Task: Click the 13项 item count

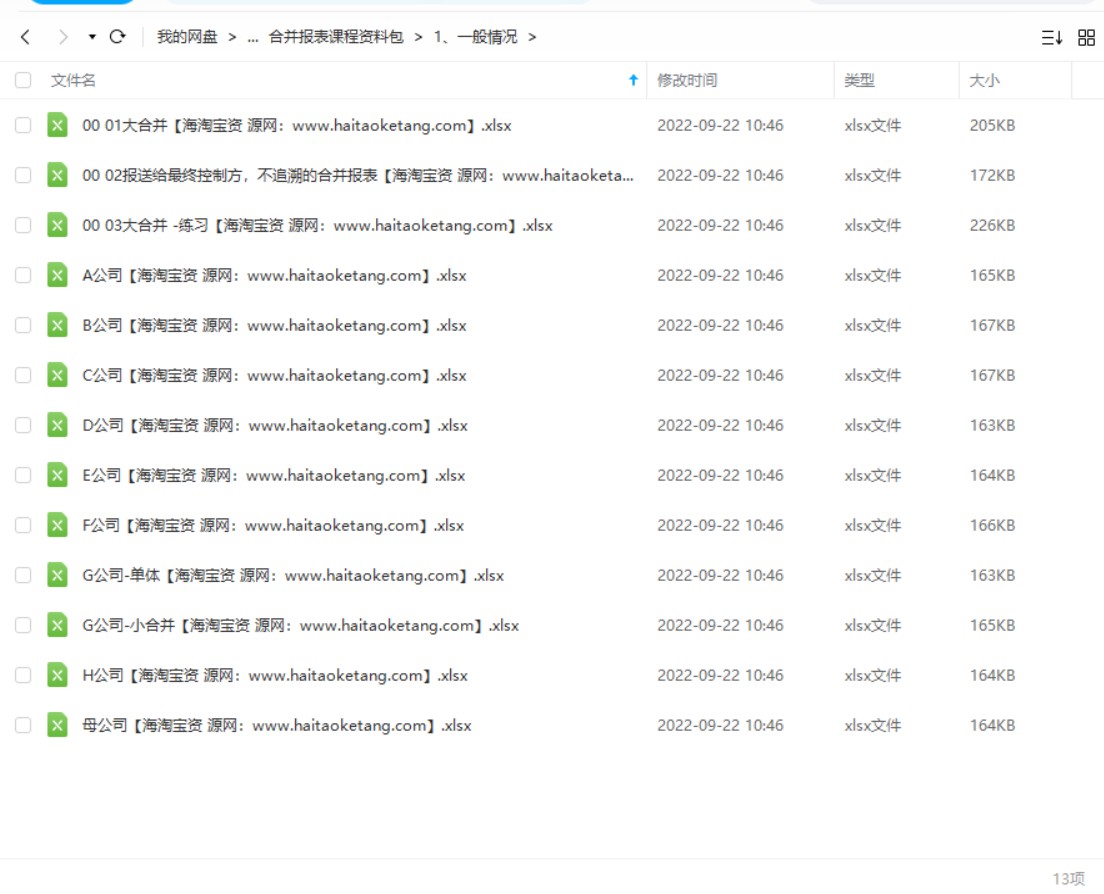Action: pyautogui.click(x=1068, y=879)
